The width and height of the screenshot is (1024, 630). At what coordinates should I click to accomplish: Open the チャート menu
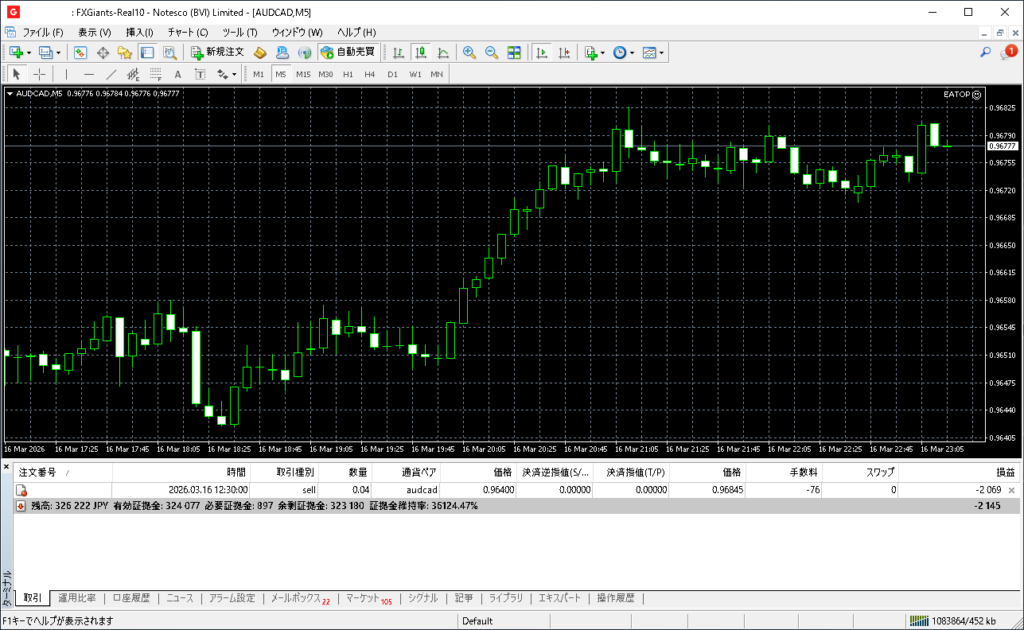(188, 32)
